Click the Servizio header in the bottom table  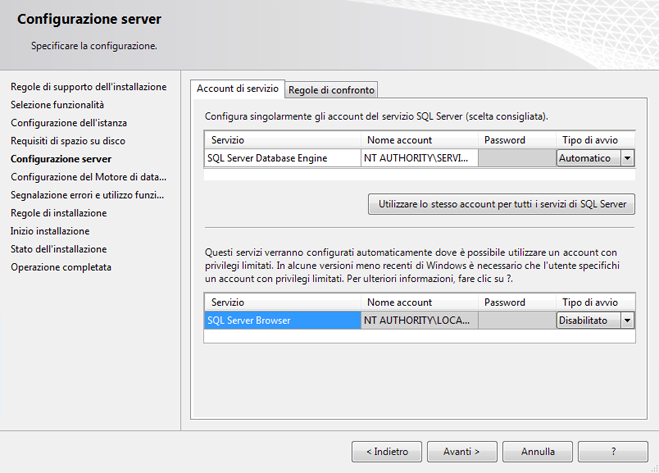coord(282,302)
